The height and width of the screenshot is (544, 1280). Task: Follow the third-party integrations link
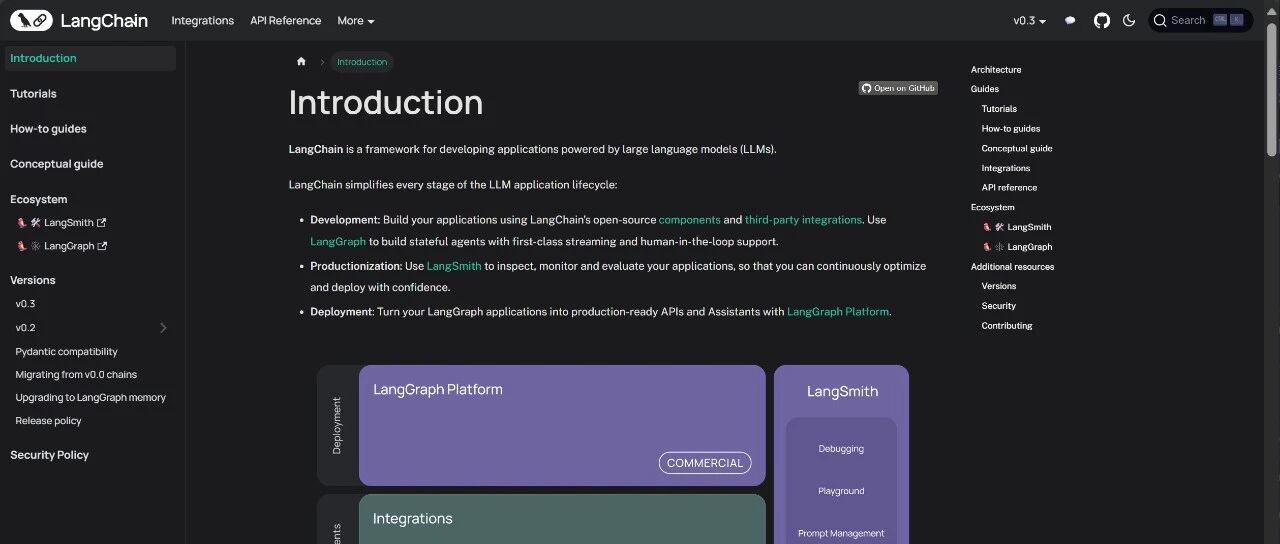pyautogui.click(x=803, y=220)
